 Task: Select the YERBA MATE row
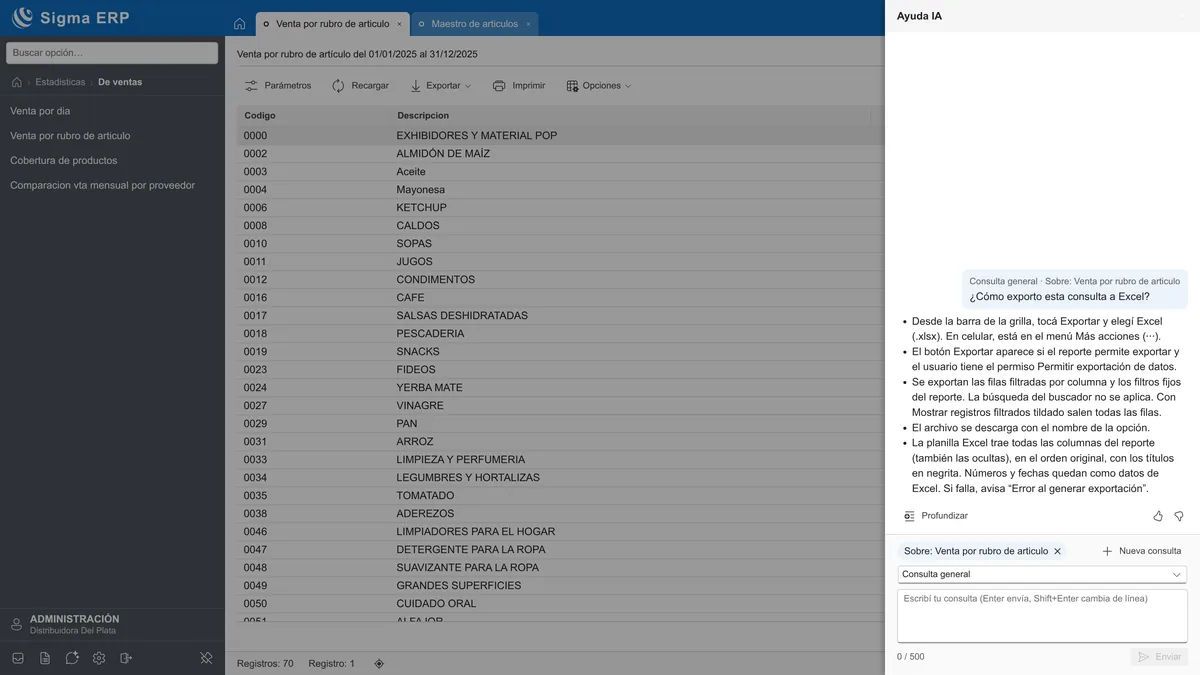point(560,387)
